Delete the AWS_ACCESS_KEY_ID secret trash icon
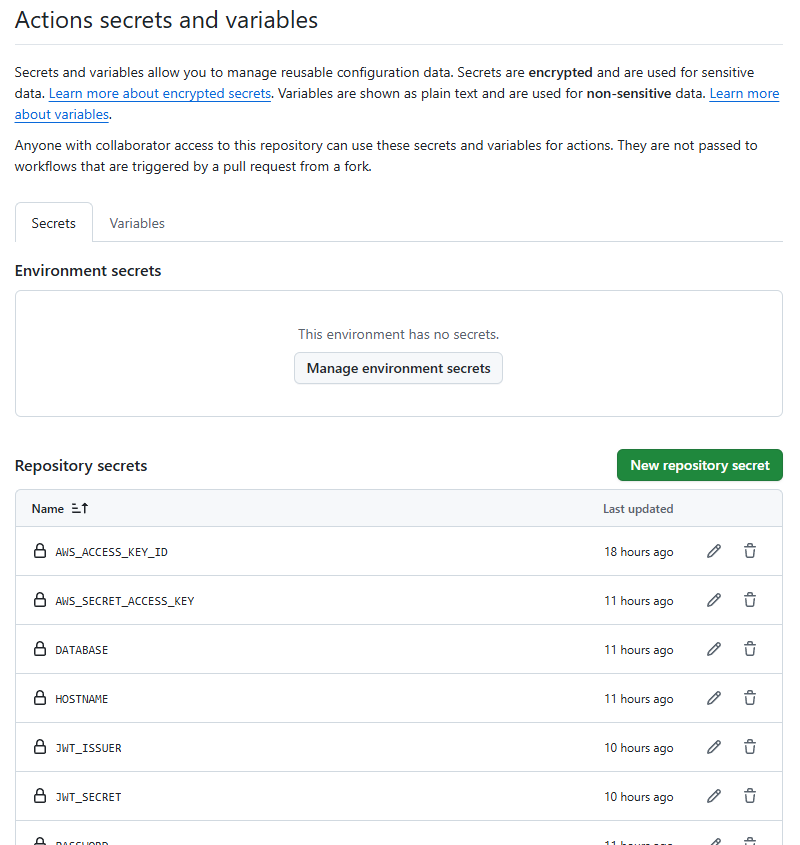The image size is (800, 845). pyautogui.click(x=750, y=551)
